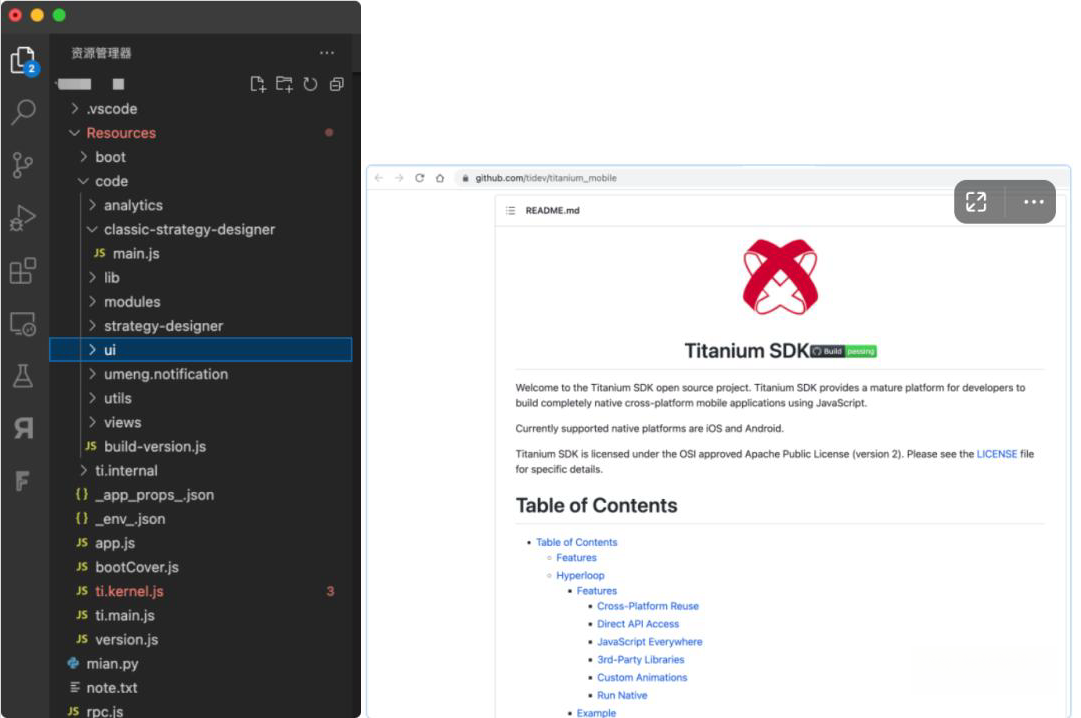Click the LICENSE link in README
Screen dimensions: 1081x718
pos(996,454)
